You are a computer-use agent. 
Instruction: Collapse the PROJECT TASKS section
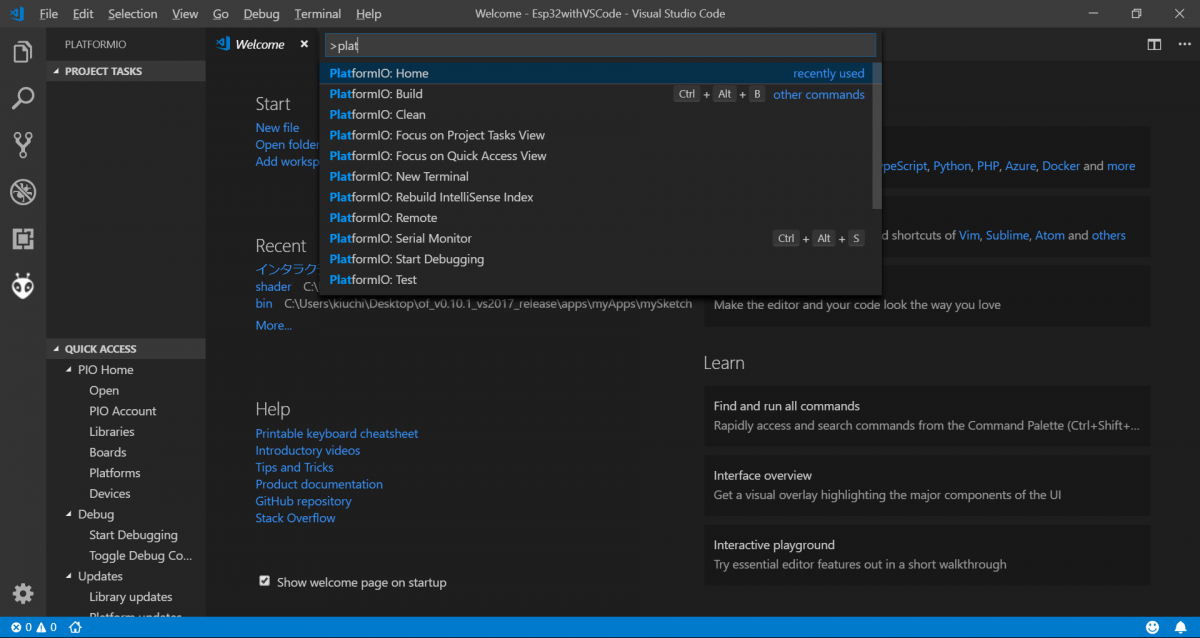[x=126, y=71]
